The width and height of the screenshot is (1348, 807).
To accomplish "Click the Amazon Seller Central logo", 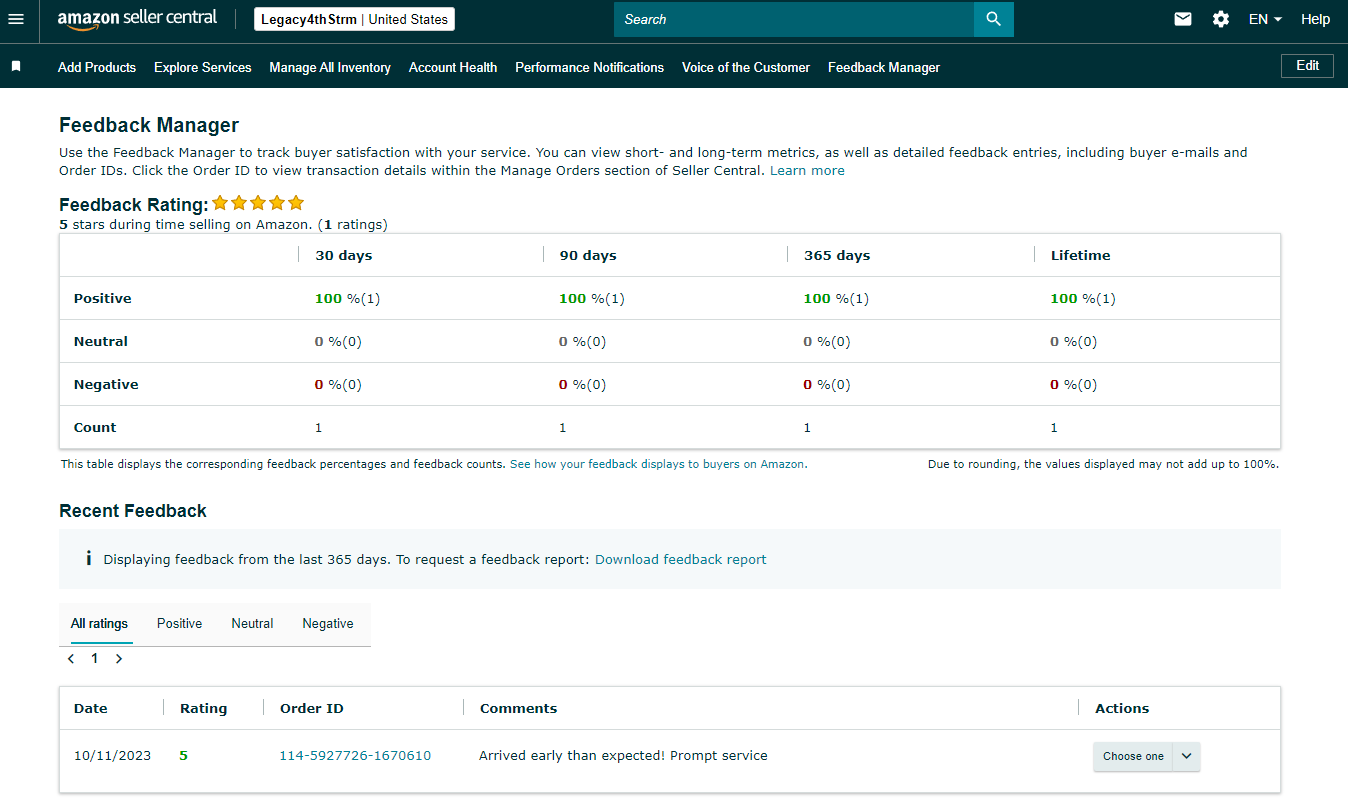I will [x=137, y=19].
